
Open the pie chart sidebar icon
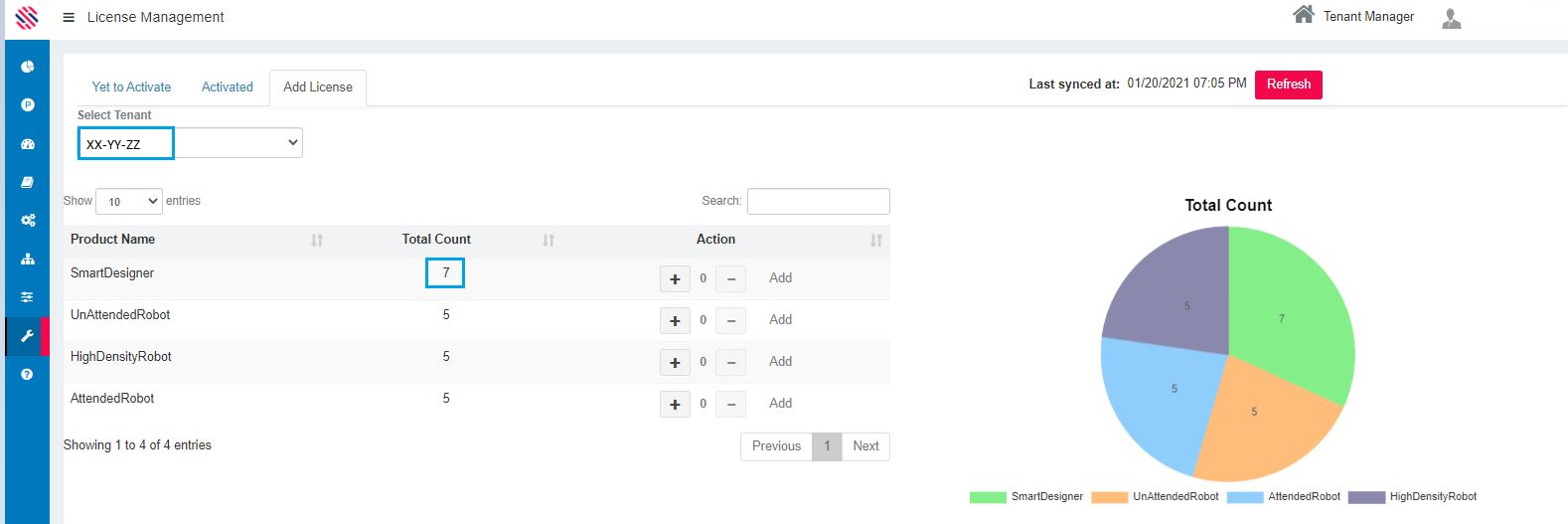(x=28, y=67)
